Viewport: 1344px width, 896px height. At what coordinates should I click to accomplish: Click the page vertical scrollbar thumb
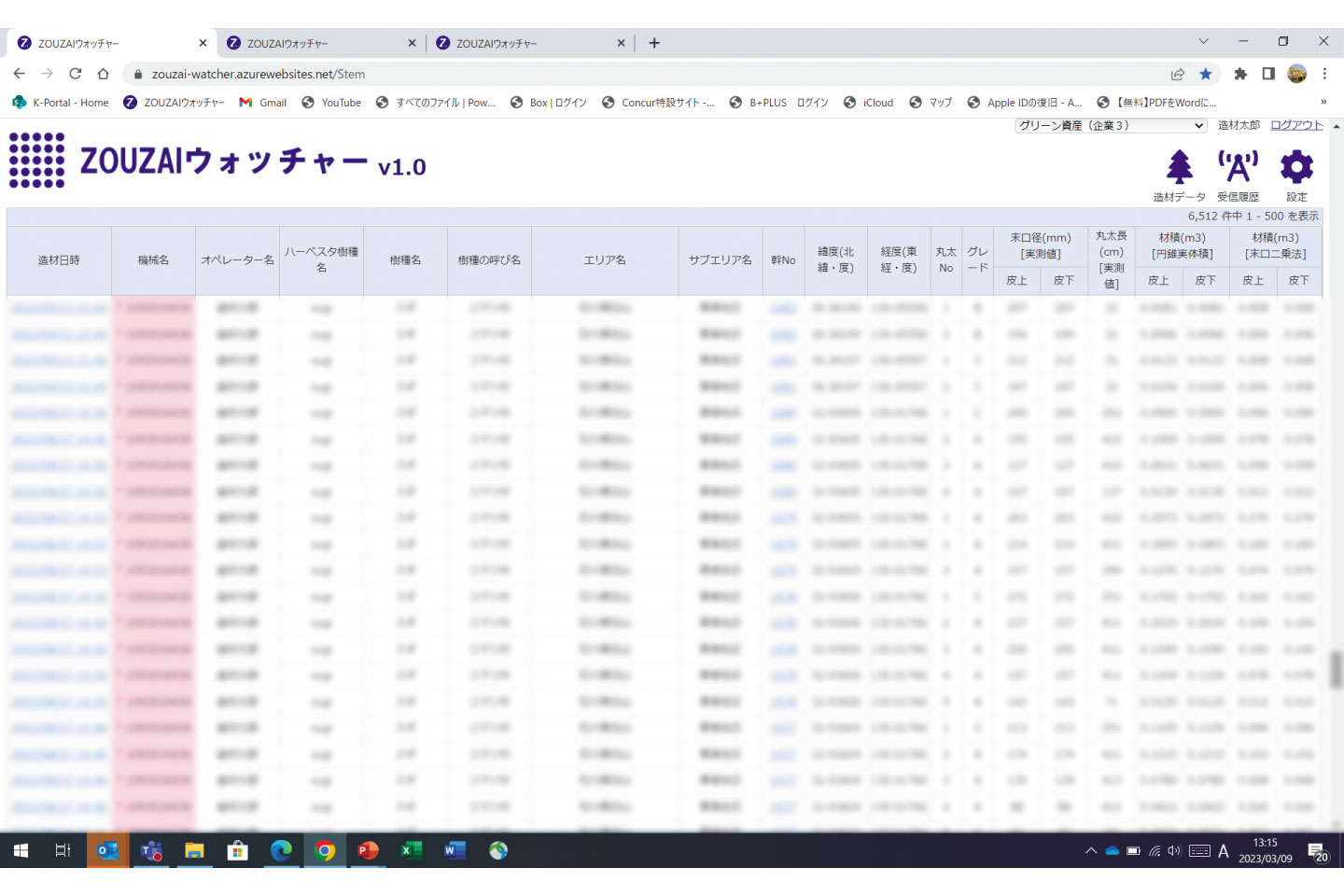coord(1337,668)
